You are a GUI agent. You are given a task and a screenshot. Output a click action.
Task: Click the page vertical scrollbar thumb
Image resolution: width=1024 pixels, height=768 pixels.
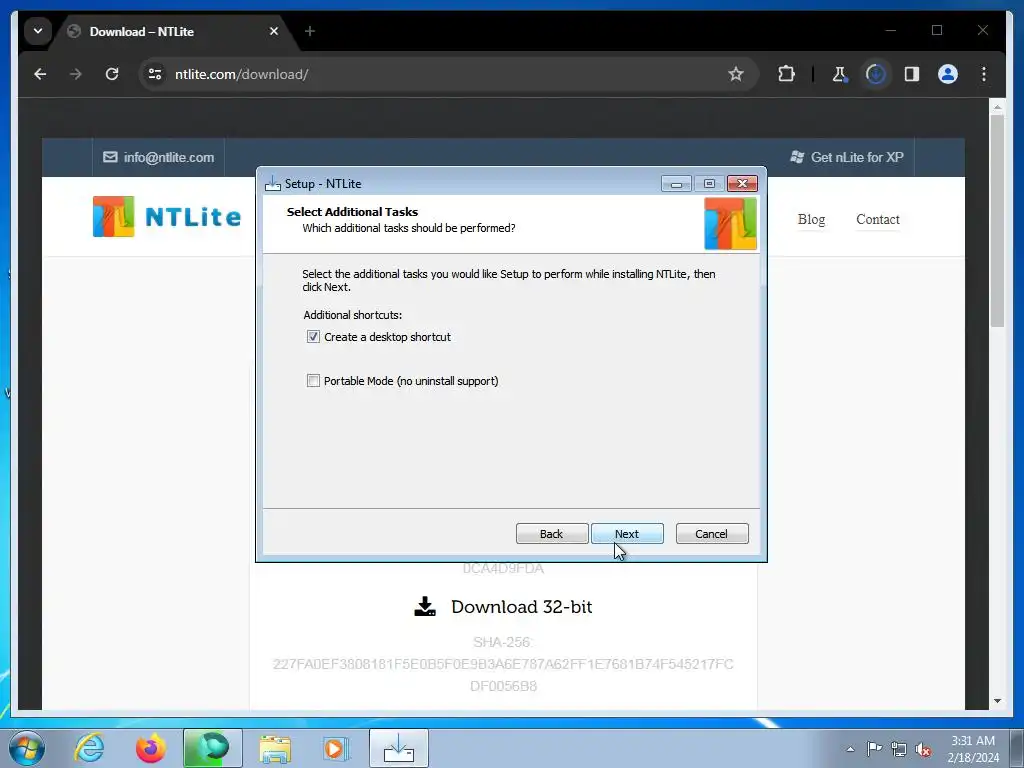click(x=997, y=221)
